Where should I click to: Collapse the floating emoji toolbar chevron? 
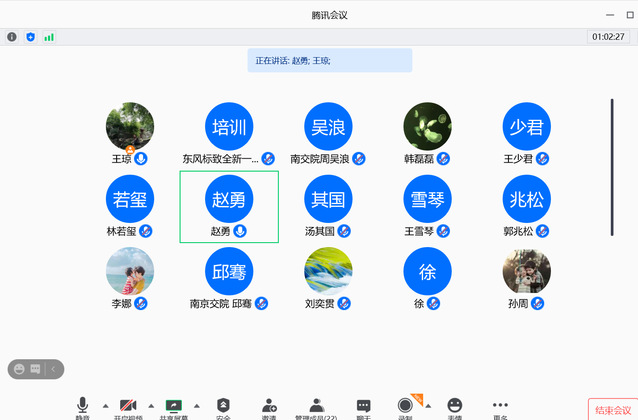pyautogui.click(x=54, y=369)
